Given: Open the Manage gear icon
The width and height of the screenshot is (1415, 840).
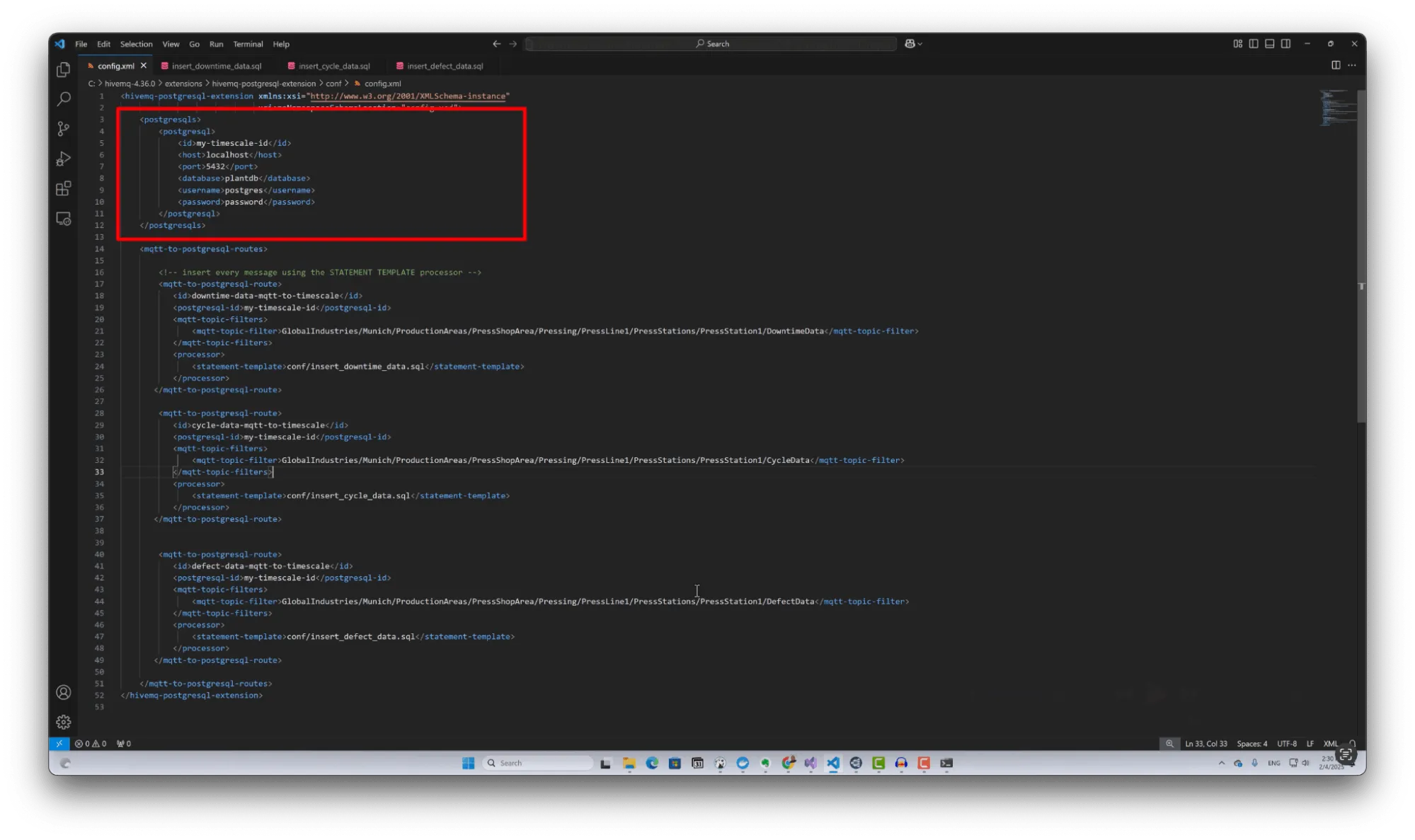Looking at the screenshot, I should coord(64,722).
